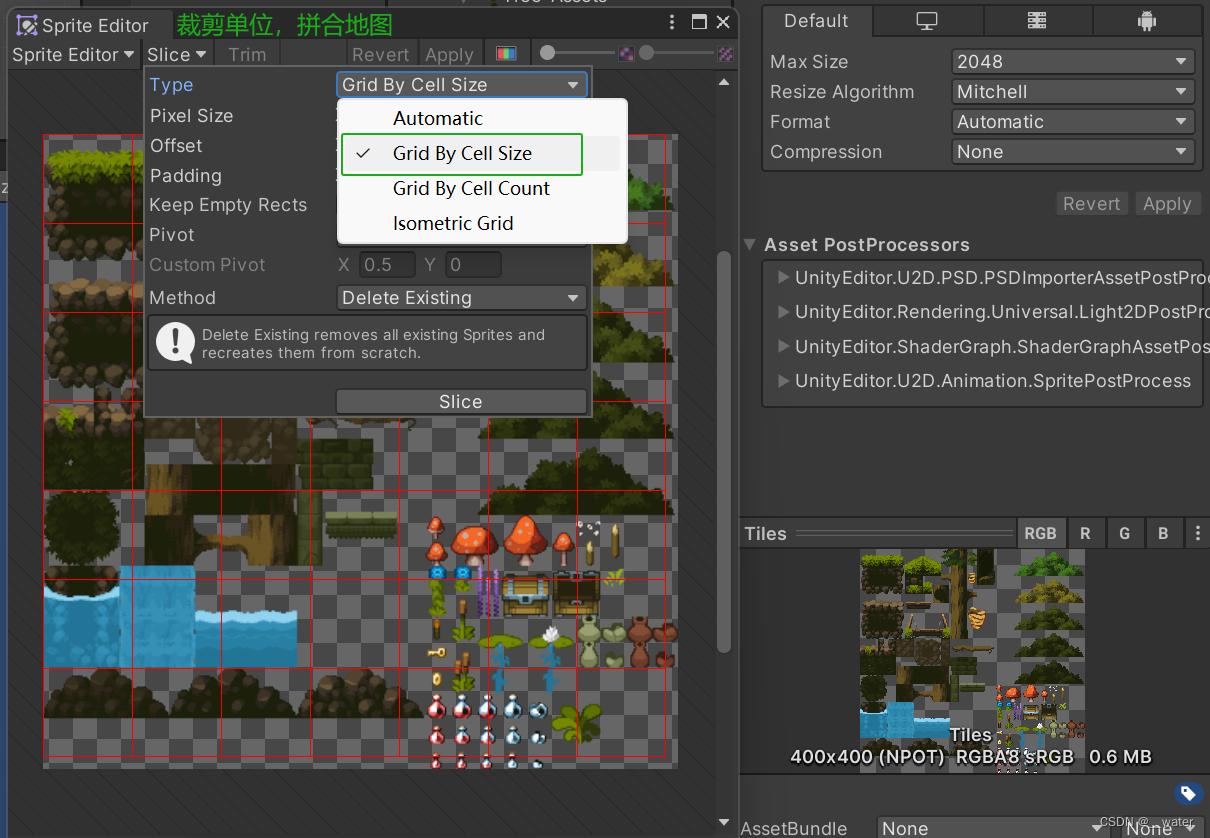Click the Keep Empty Rects label
The image size is (1210, 838).
228,205
